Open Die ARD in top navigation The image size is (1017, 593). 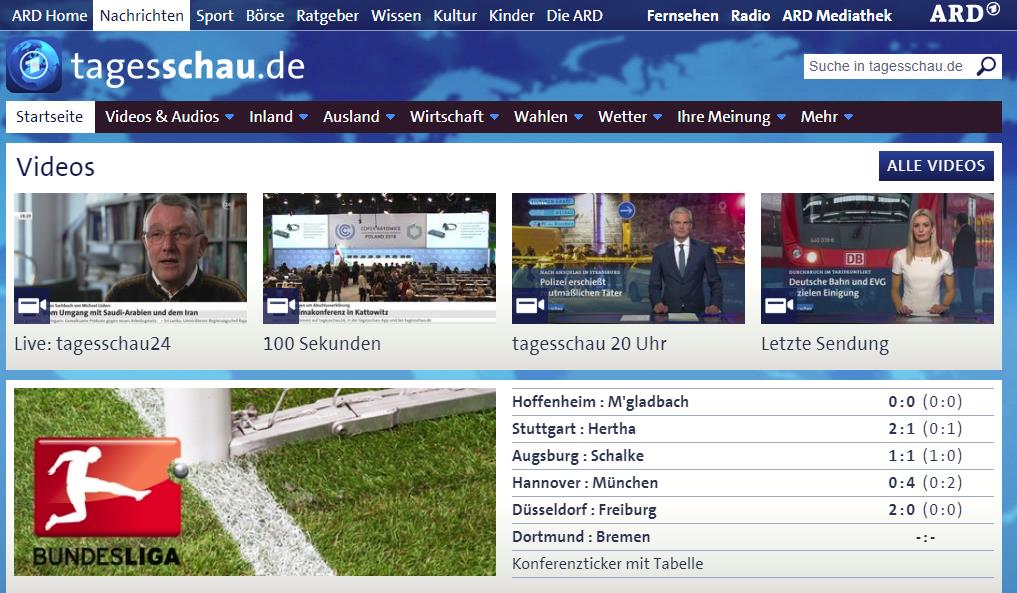tap(574, 16)
